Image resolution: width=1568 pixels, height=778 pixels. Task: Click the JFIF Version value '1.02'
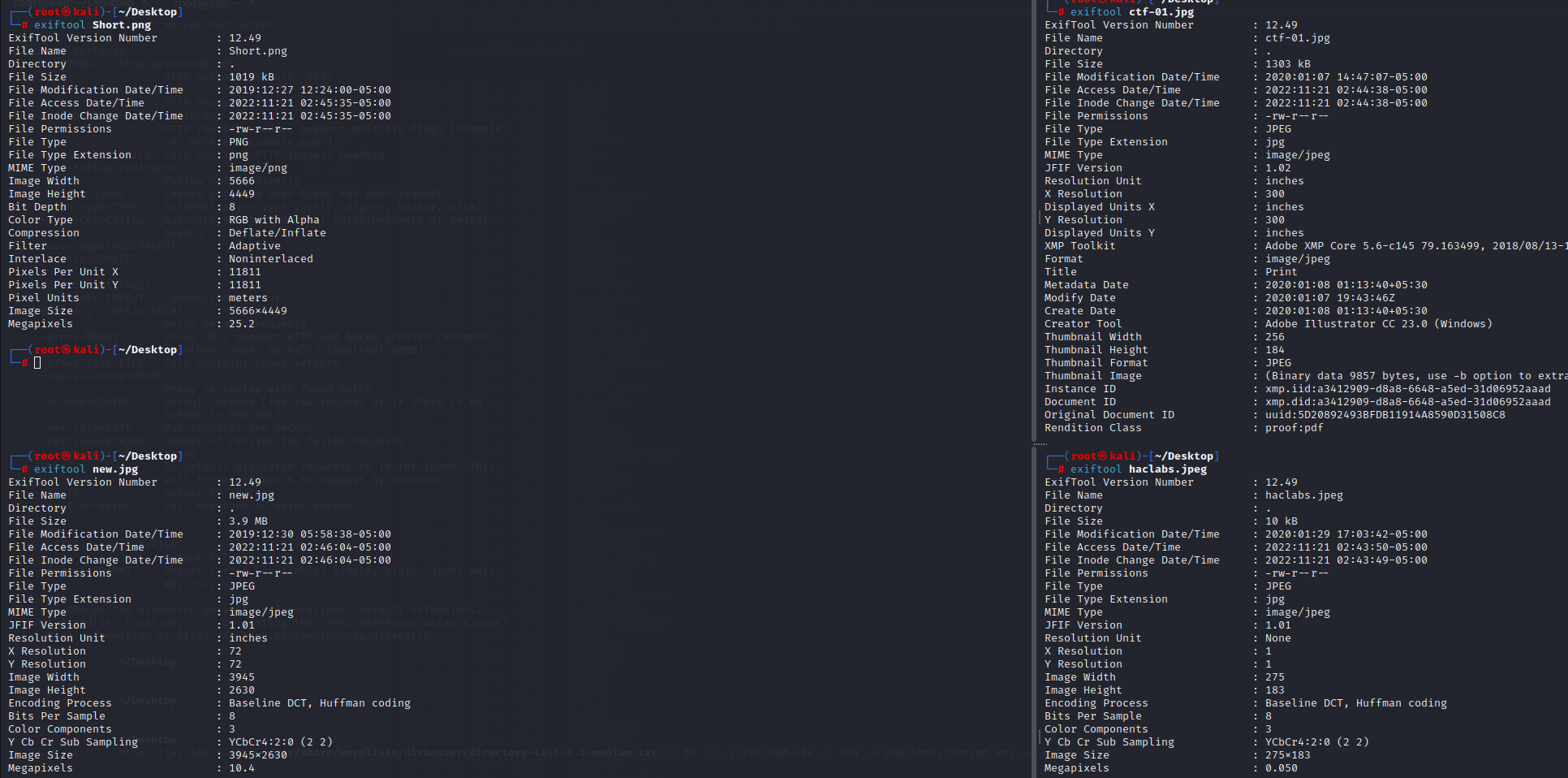pos(1278,168)
